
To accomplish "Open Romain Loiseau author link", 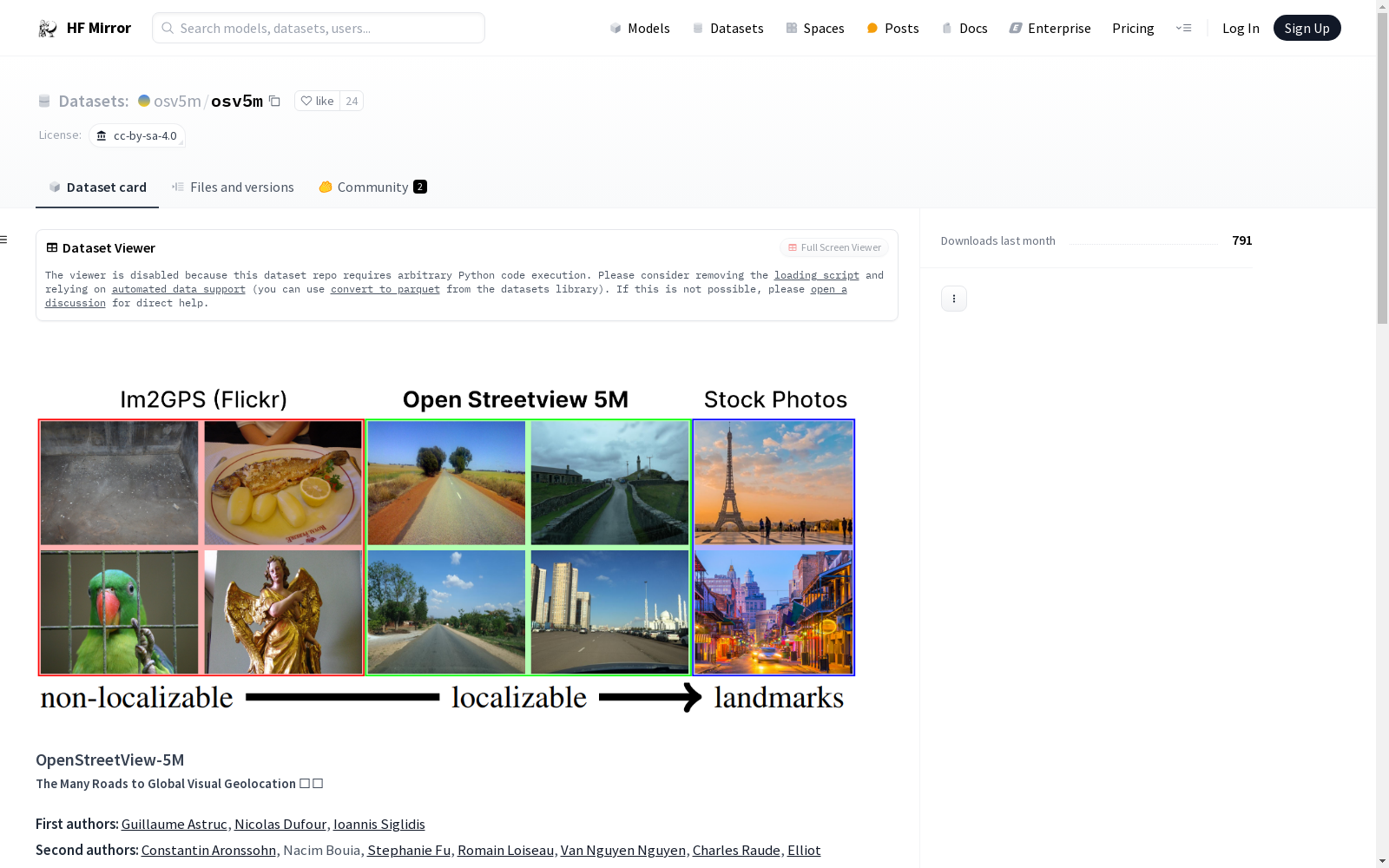I will pos(505,850).
